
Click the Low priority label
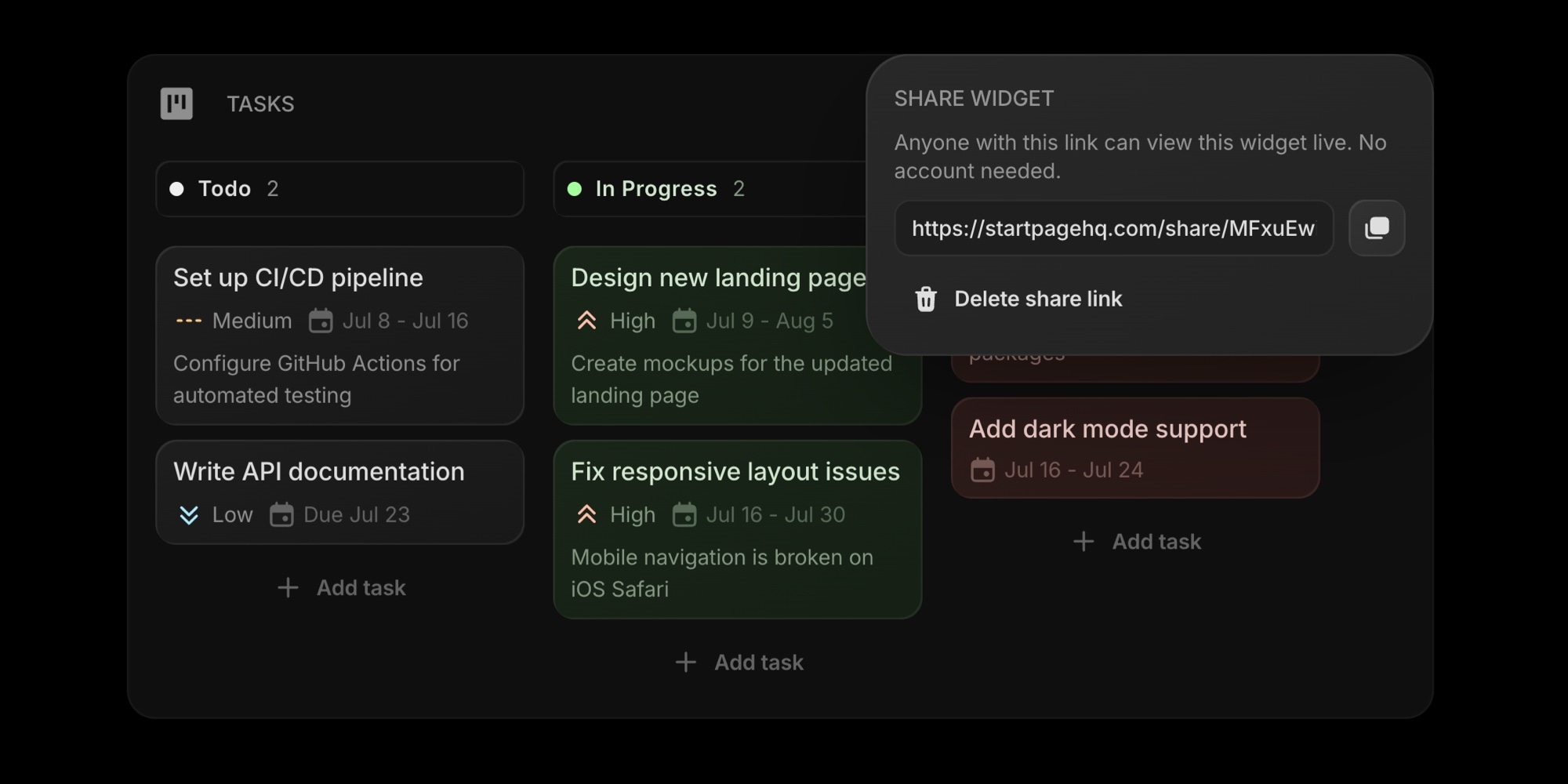[233, 515]
